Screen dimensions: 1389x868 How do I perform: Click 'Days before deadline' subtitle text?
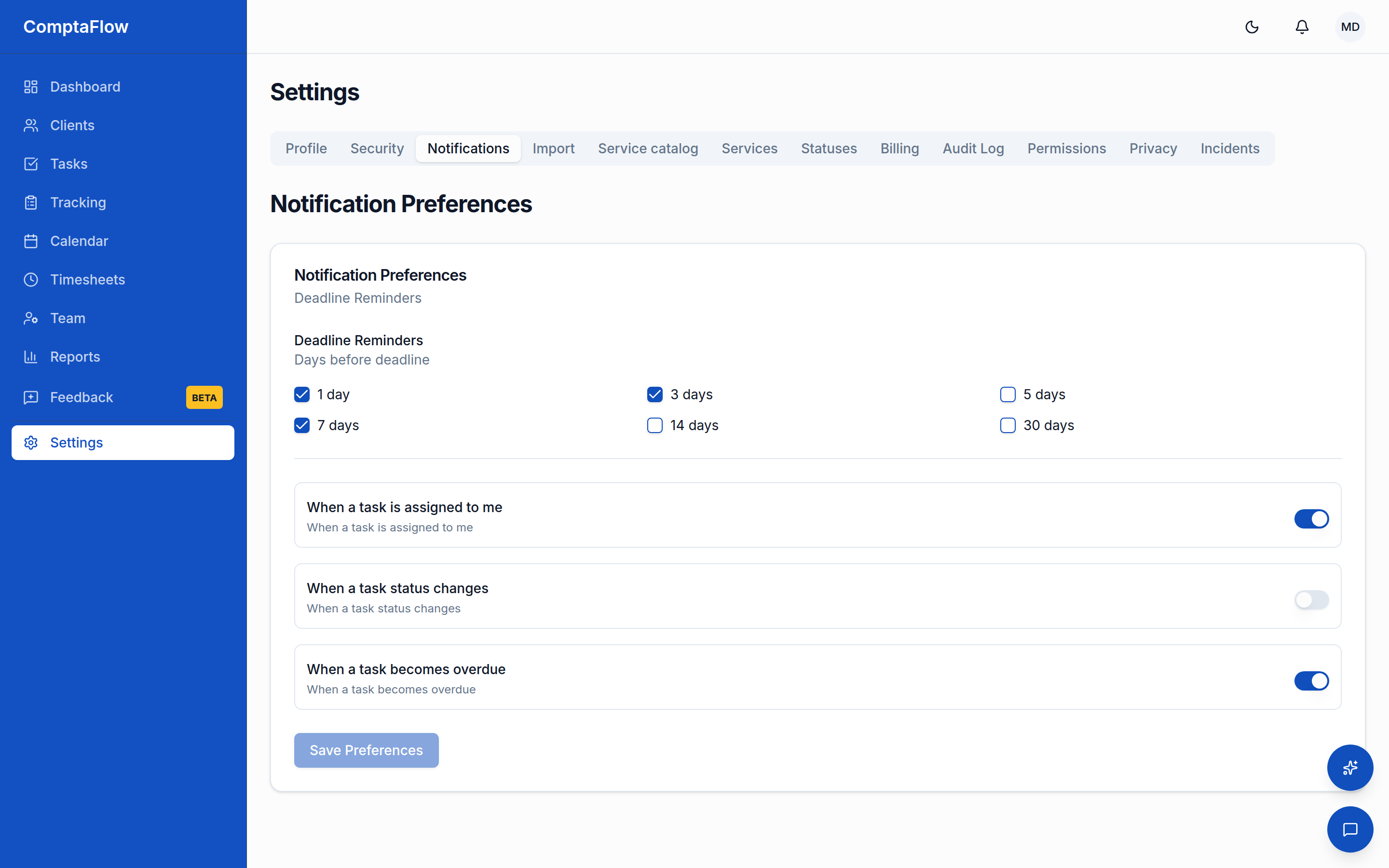click(x=362, y=360)
